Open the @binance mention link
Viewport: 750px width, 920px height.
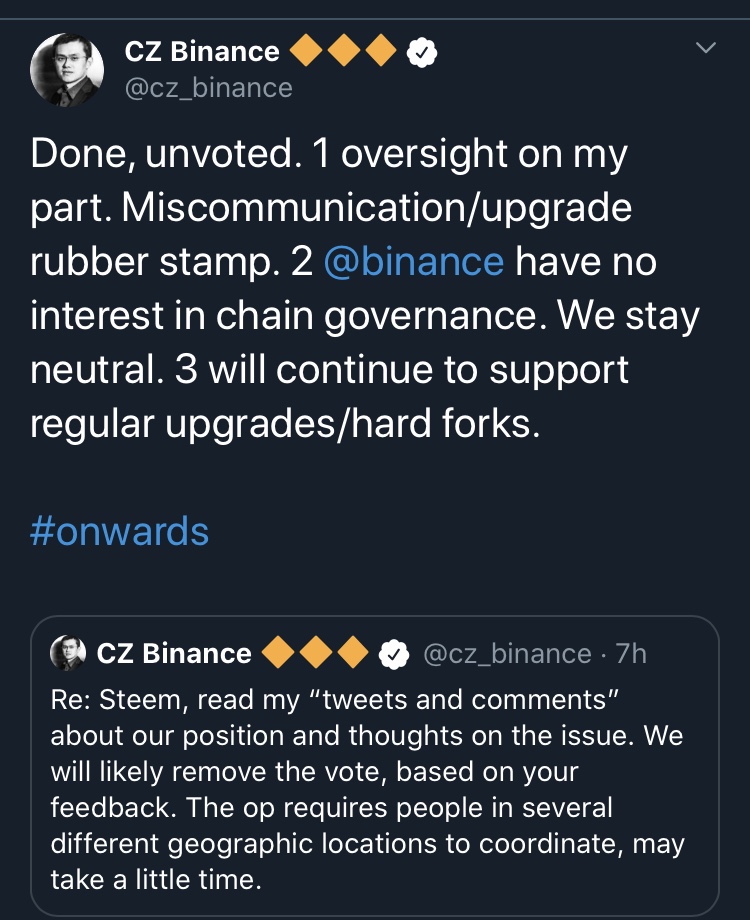click(414, 261)
